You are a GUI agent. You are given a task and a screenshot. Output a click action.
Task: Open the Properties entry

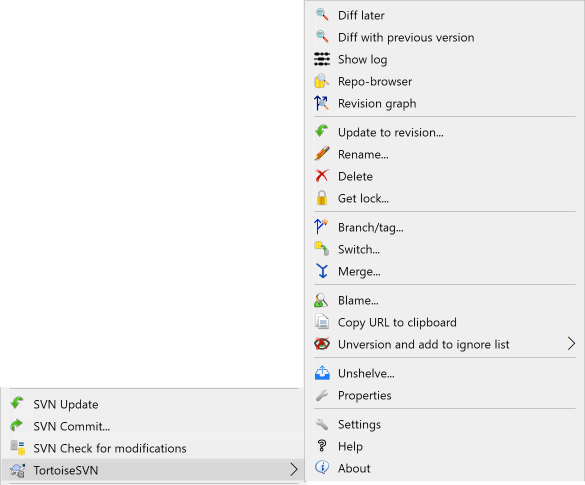coord(445,395)
